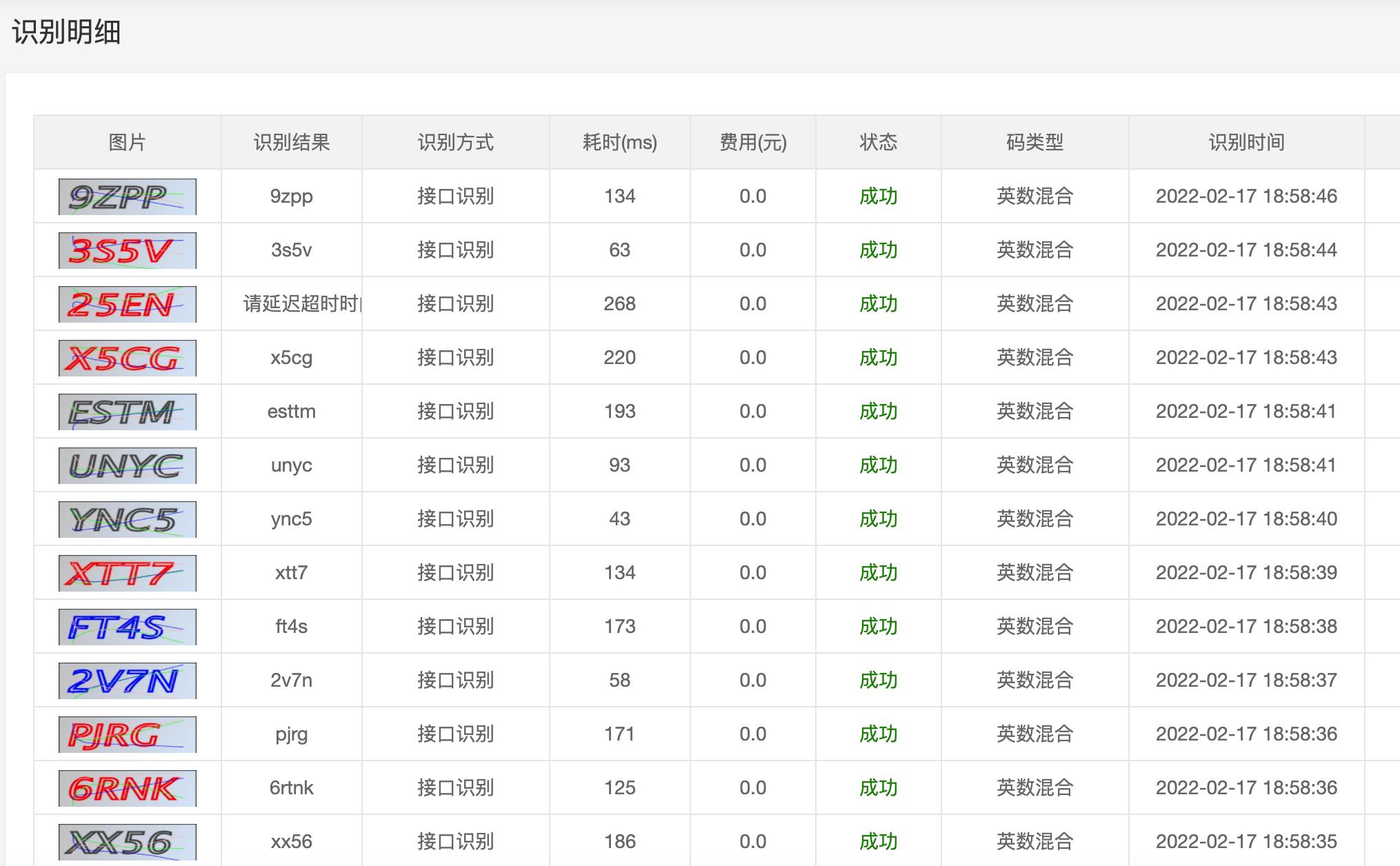Sort by the 耗时(ms) column header
The width and height of the screenshot is (1400, 866).
point(619,142)
